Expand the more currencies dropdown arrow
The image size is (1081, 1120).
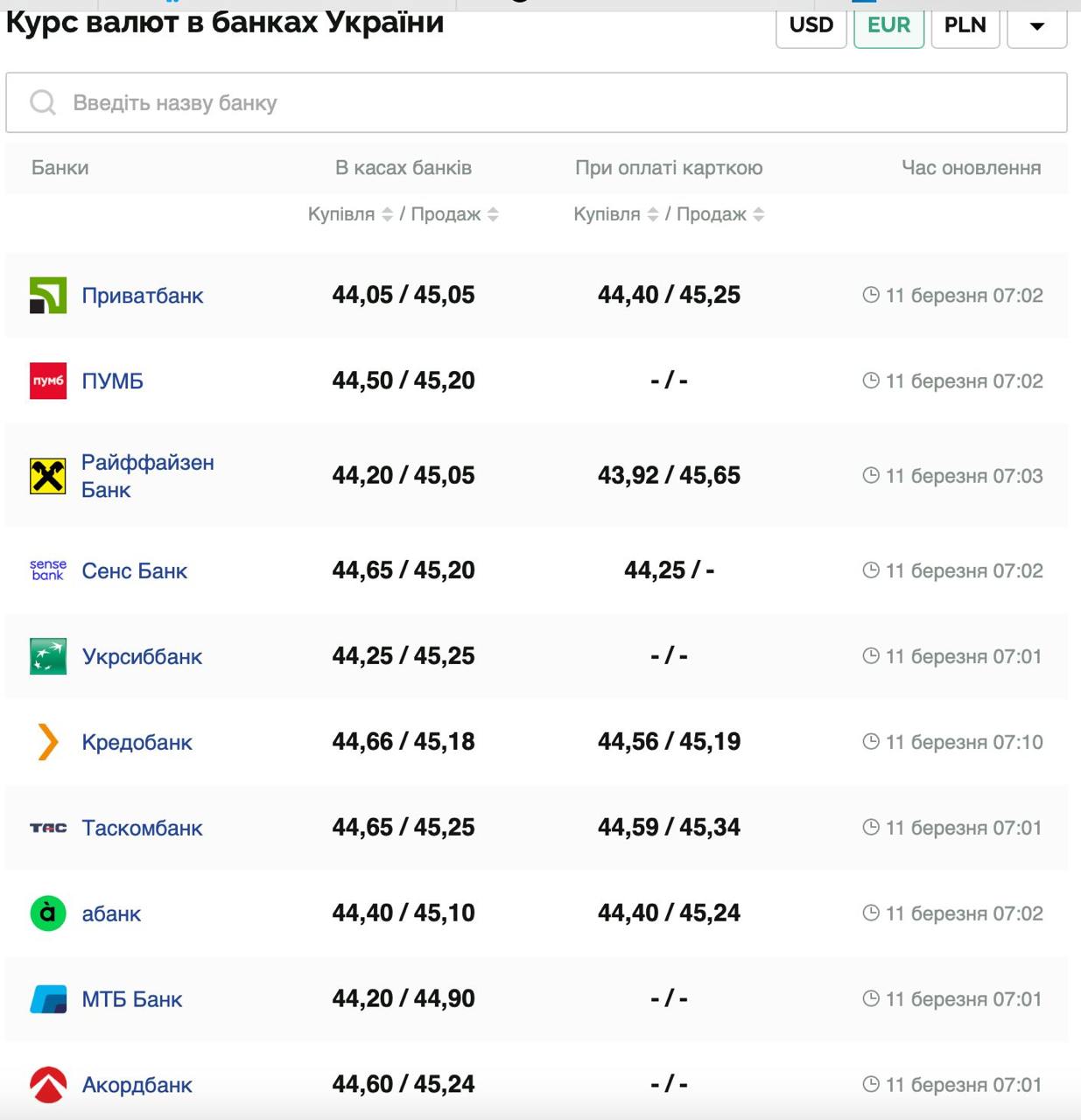coord(1036,26)
